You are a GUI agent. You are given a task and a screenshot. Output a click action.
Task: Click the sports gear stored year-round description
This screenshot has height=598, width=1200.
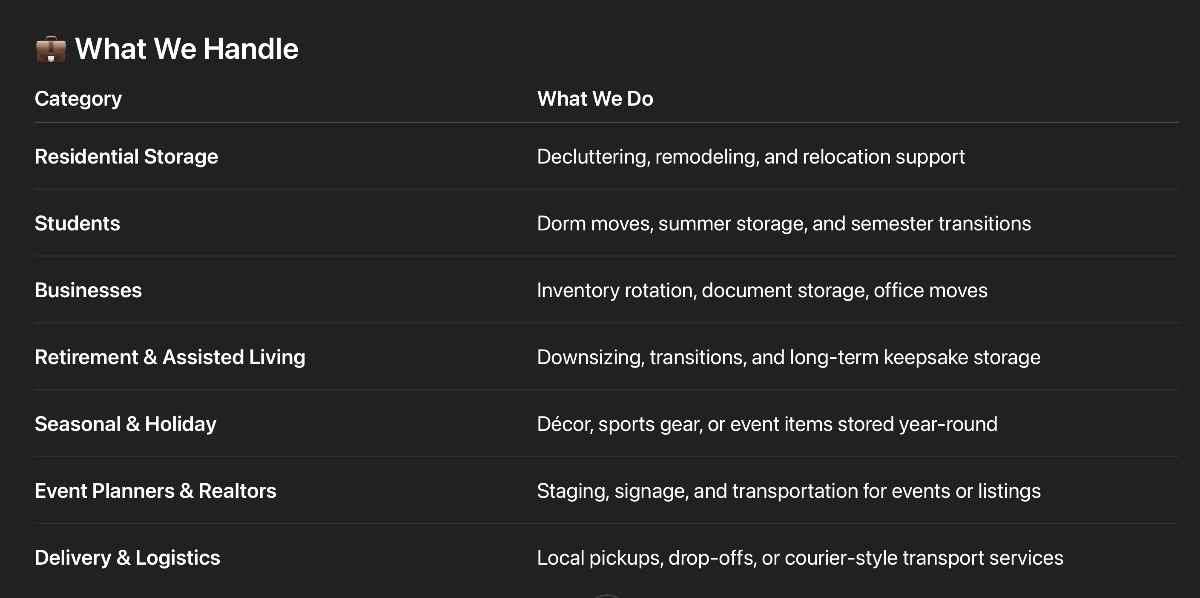pos(767,424)
